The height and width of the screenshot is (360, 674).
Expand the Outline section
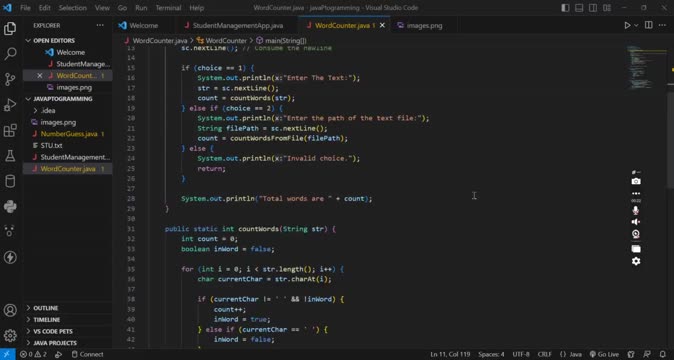[46, 308]
